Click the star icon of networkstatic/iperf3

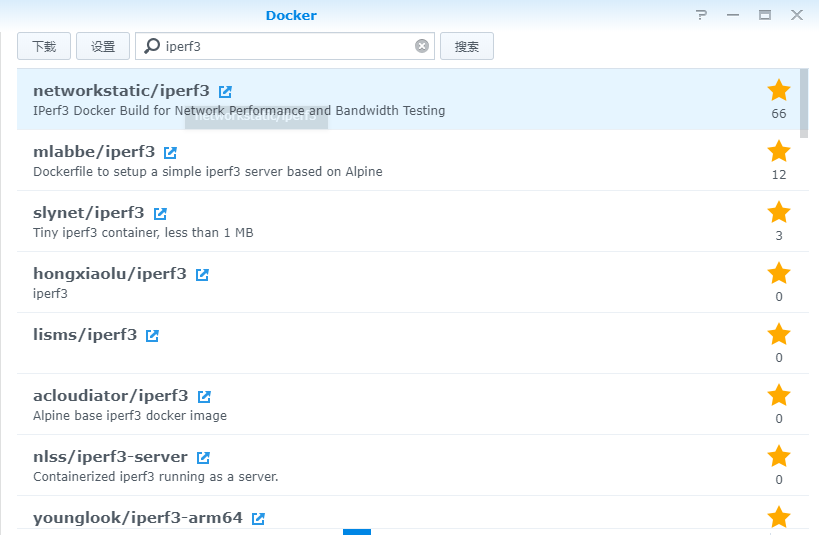[779, 90]
